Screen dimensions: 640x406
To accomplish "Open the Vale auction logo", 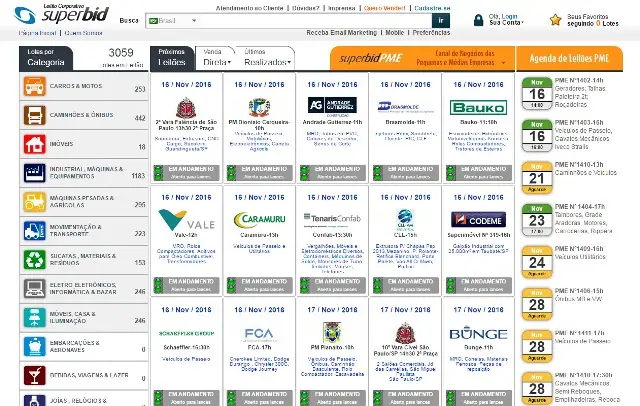I will click(x=186, y=220).
